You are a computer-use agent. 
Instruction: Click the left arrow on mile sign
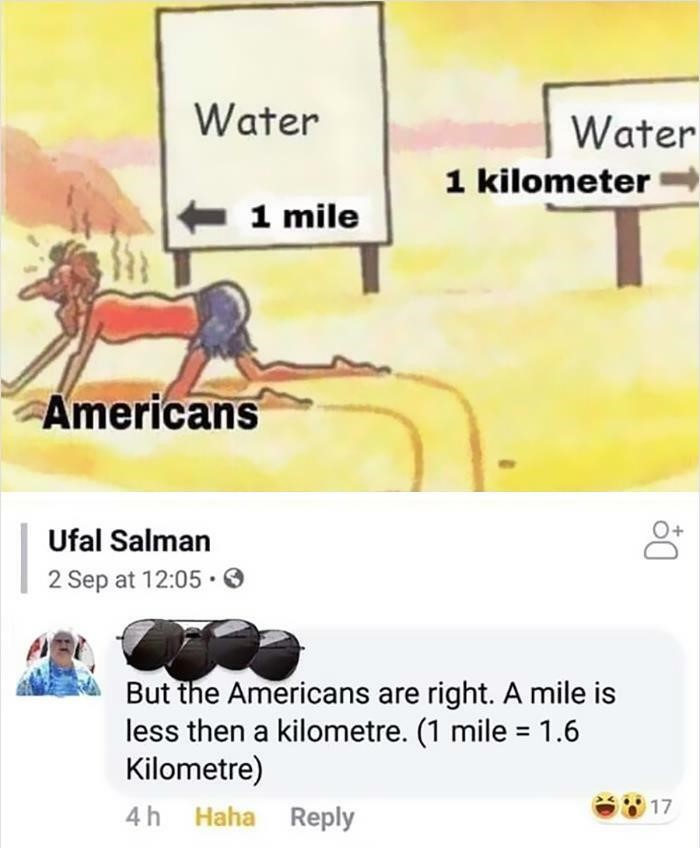[x=202, y=216]
